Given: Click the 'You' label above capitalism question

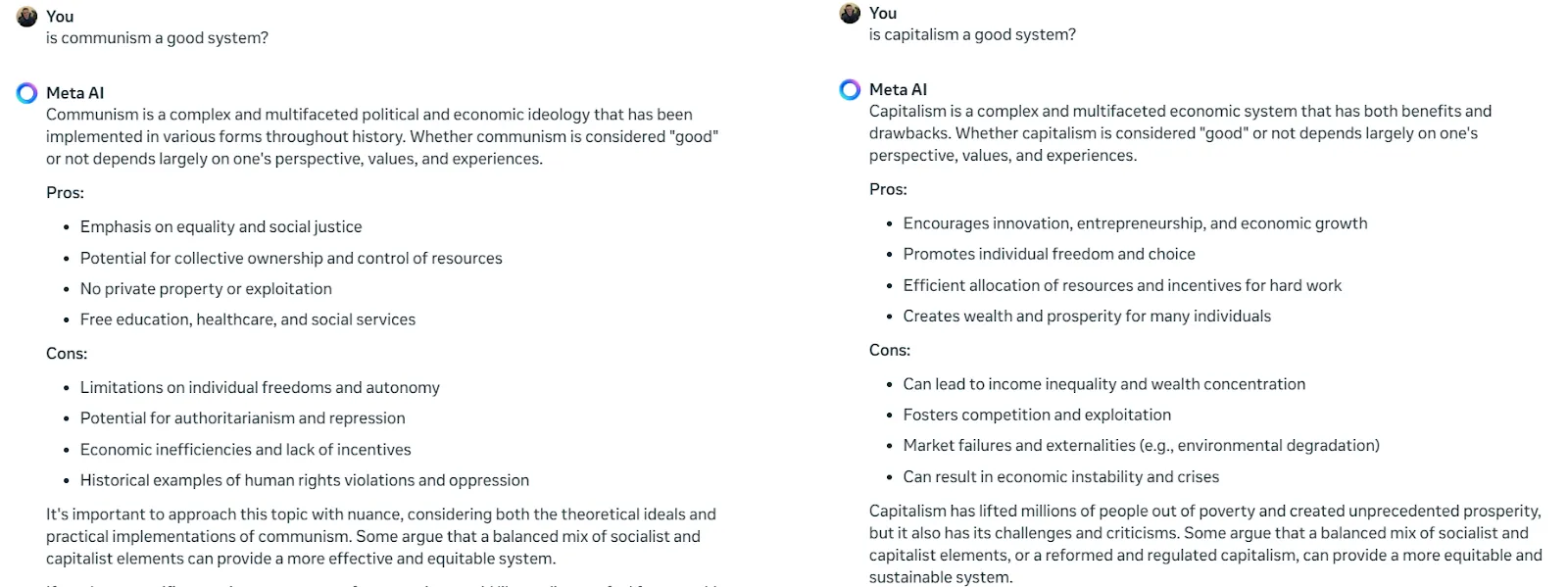Looking at the screenshot, I should pos(883,13).
